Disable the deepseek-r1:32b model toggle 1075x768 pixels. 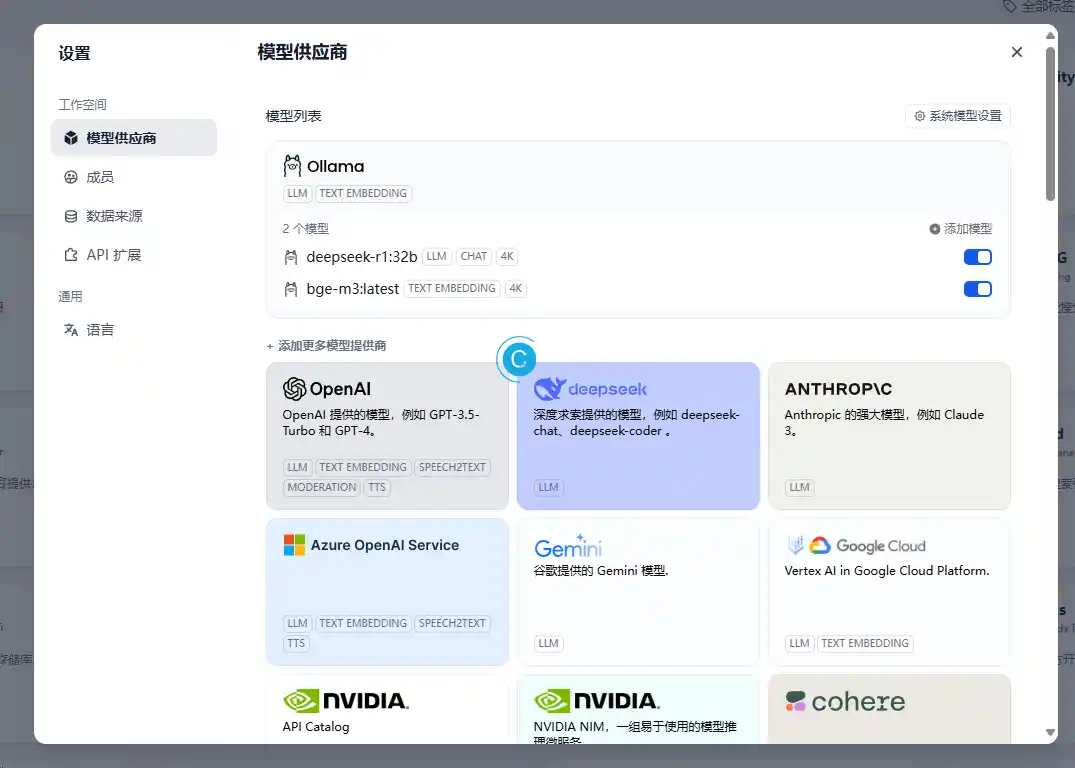point(978,257)
